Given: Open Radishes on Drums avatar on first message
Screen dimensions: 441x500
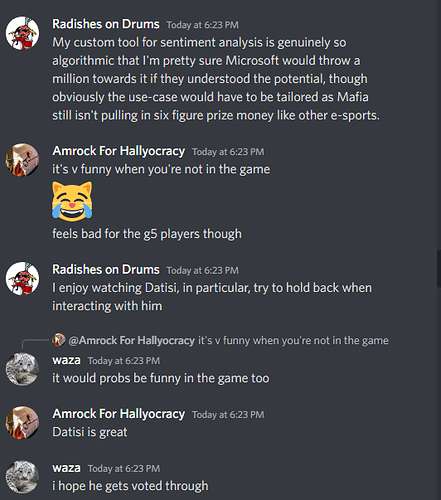Looking at the screenshot, I should click(22, 33).
